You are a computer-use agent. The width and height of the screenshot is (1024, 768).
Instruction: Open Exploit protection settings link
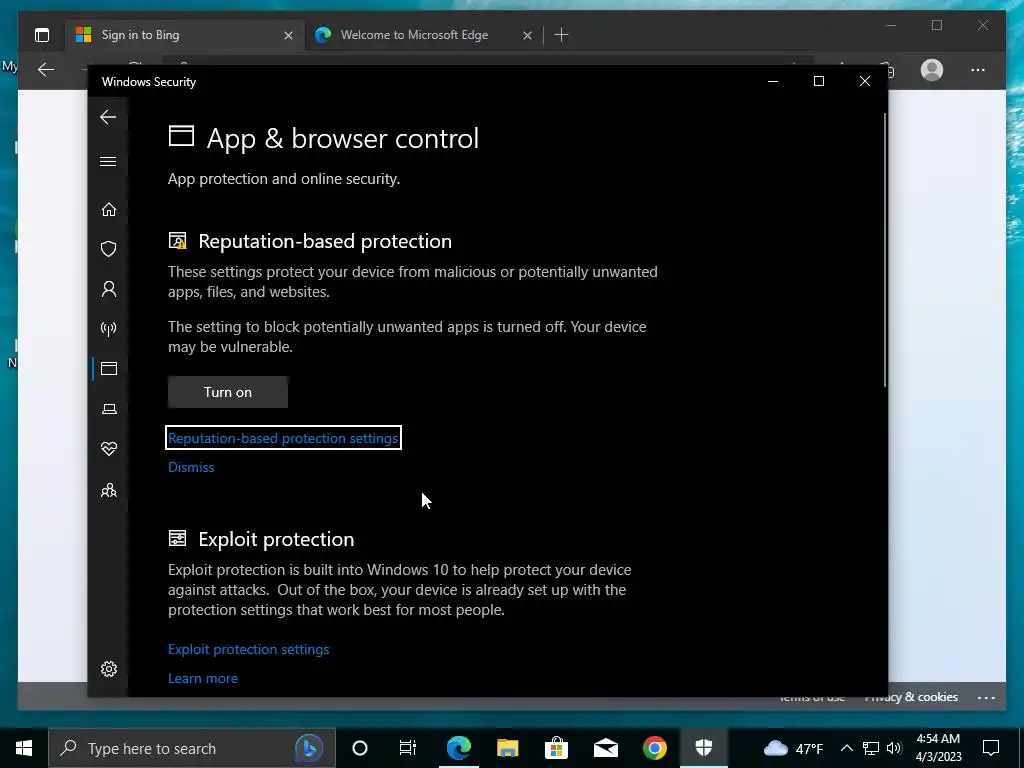click(248, 649)
